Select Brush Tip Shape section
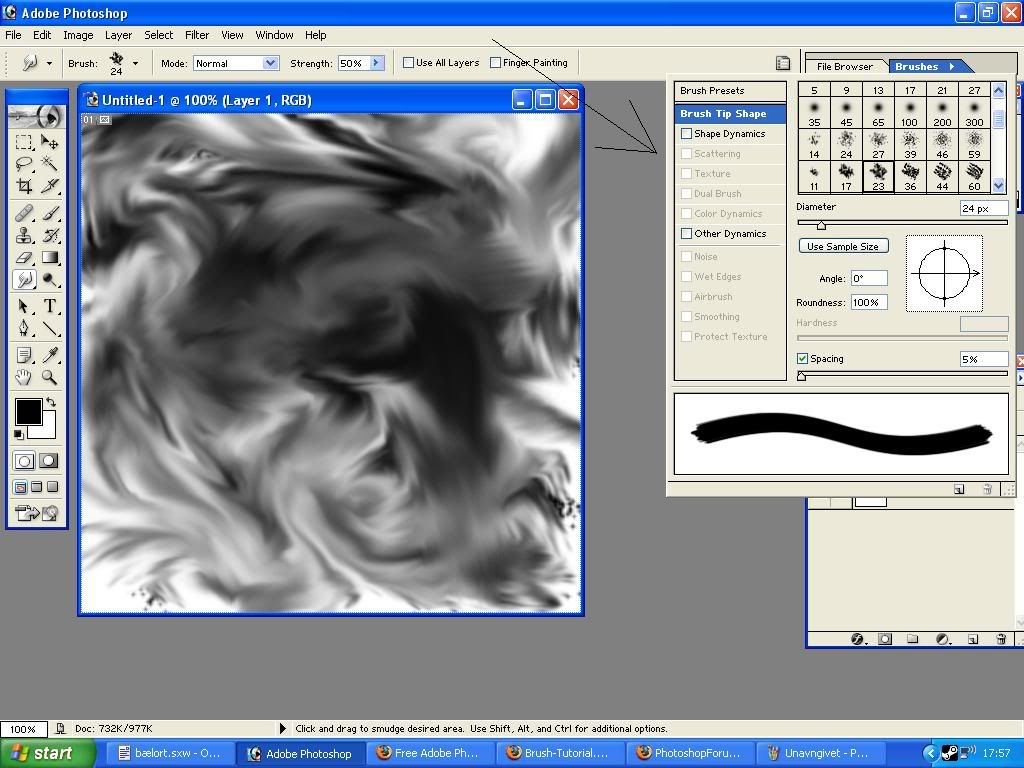This screenshot has height=768, width=1024. coord(730,114)
